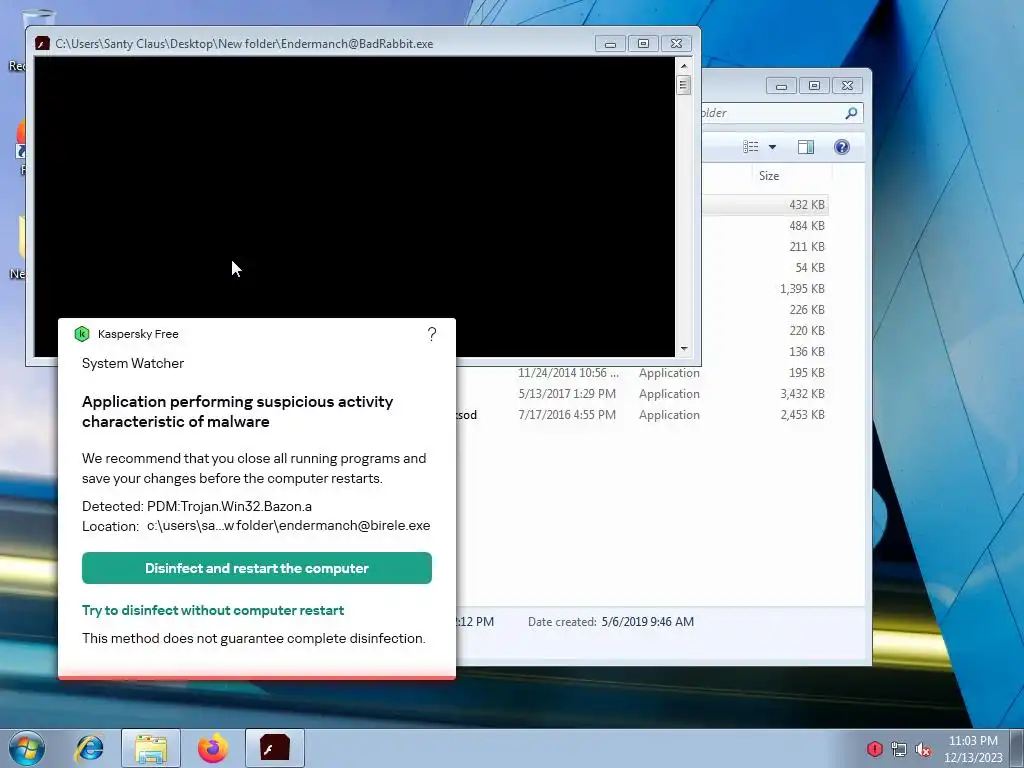Select the file dated 7/17/2016 4:55 PM
This screenshot has width=1024, height=768.
click(x=643, y=415)
